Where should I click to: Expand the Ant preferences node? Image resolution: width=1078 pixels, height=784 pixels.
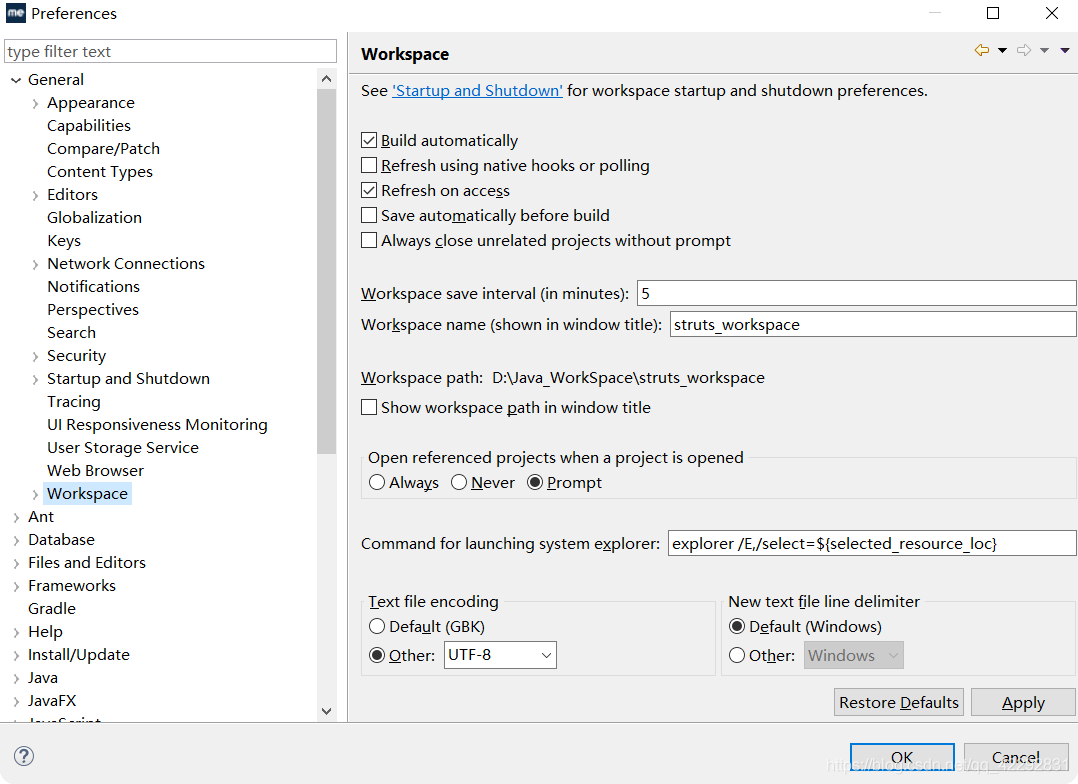click(x=16, y=518)
